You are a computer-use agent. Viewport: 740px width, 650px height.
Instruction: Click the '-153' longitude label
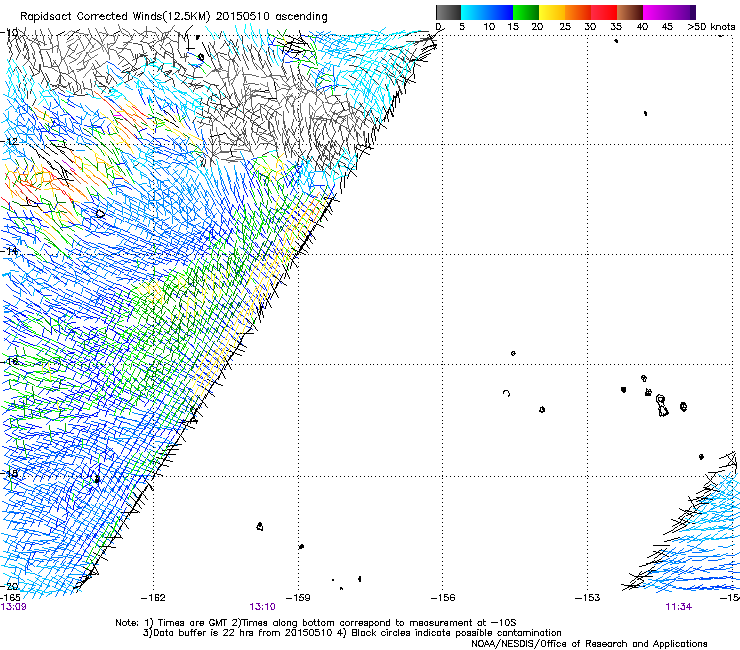point(588,598)
